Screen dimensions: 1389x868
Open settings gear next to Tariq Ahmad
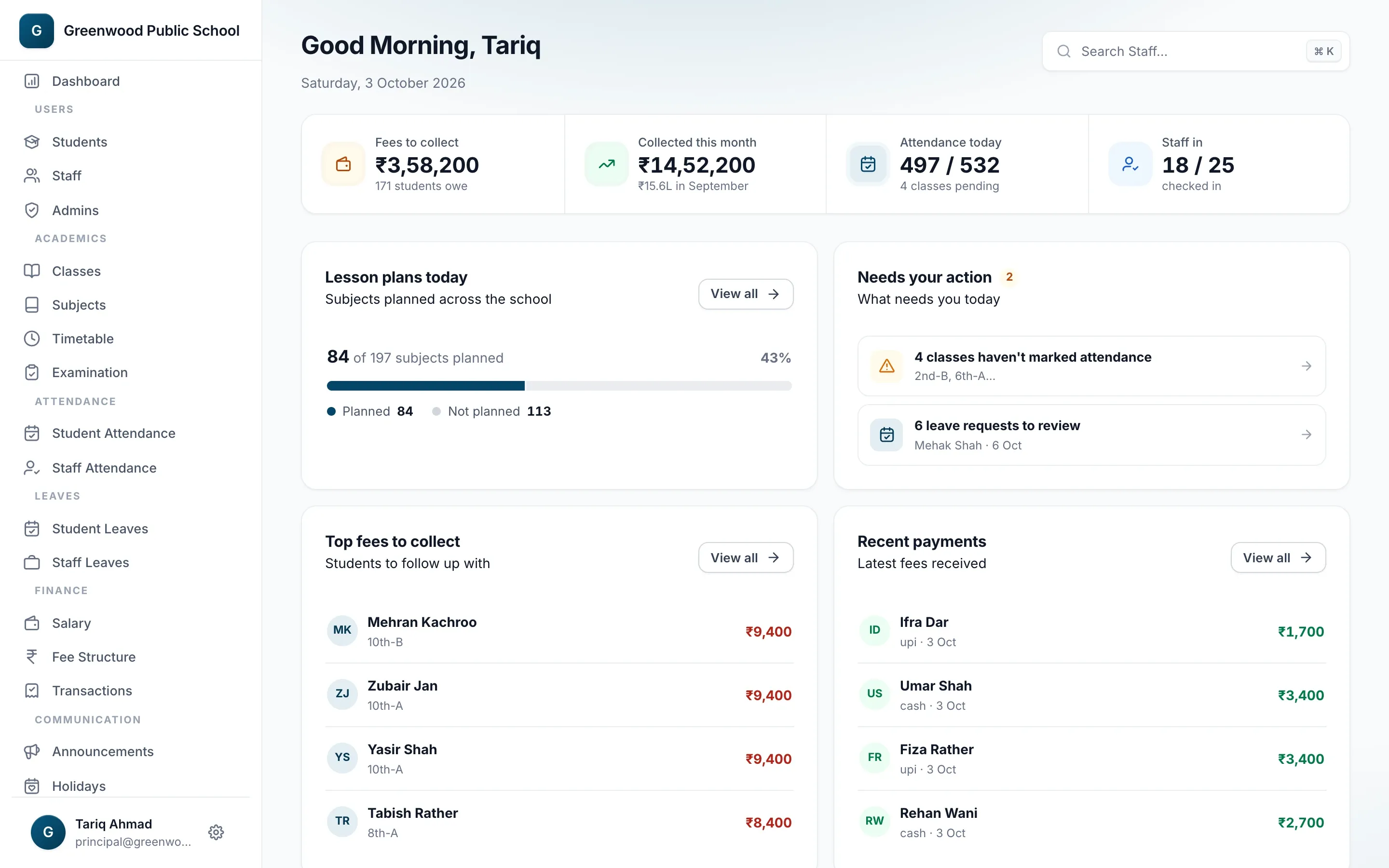(x=216, y=832)
